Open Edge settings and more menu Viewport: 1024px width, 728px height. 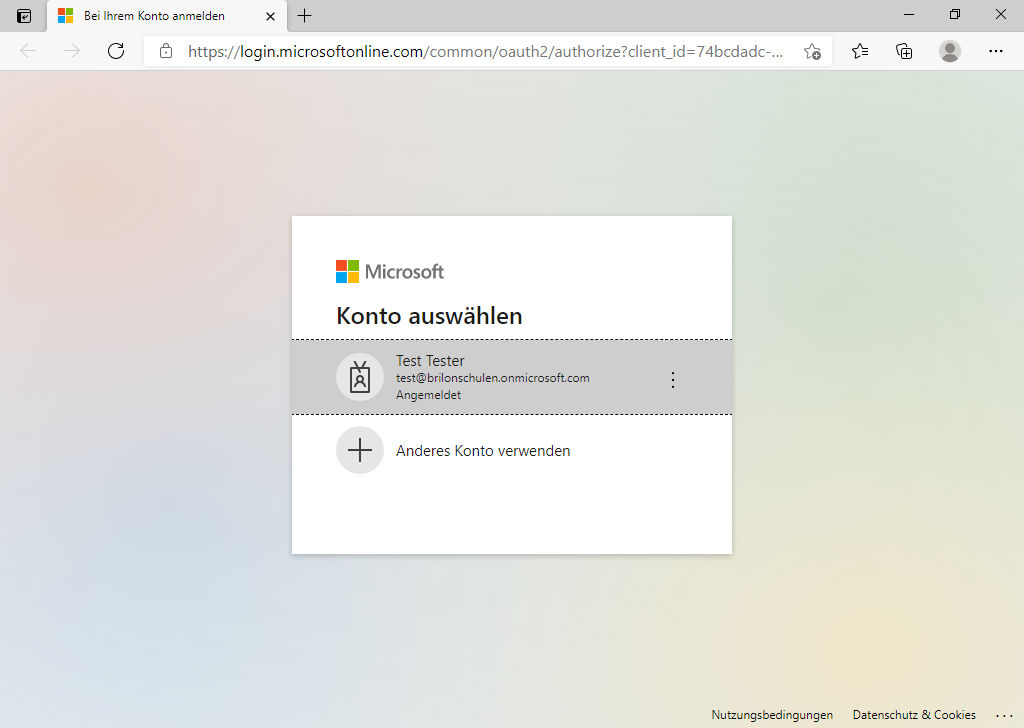995,51
